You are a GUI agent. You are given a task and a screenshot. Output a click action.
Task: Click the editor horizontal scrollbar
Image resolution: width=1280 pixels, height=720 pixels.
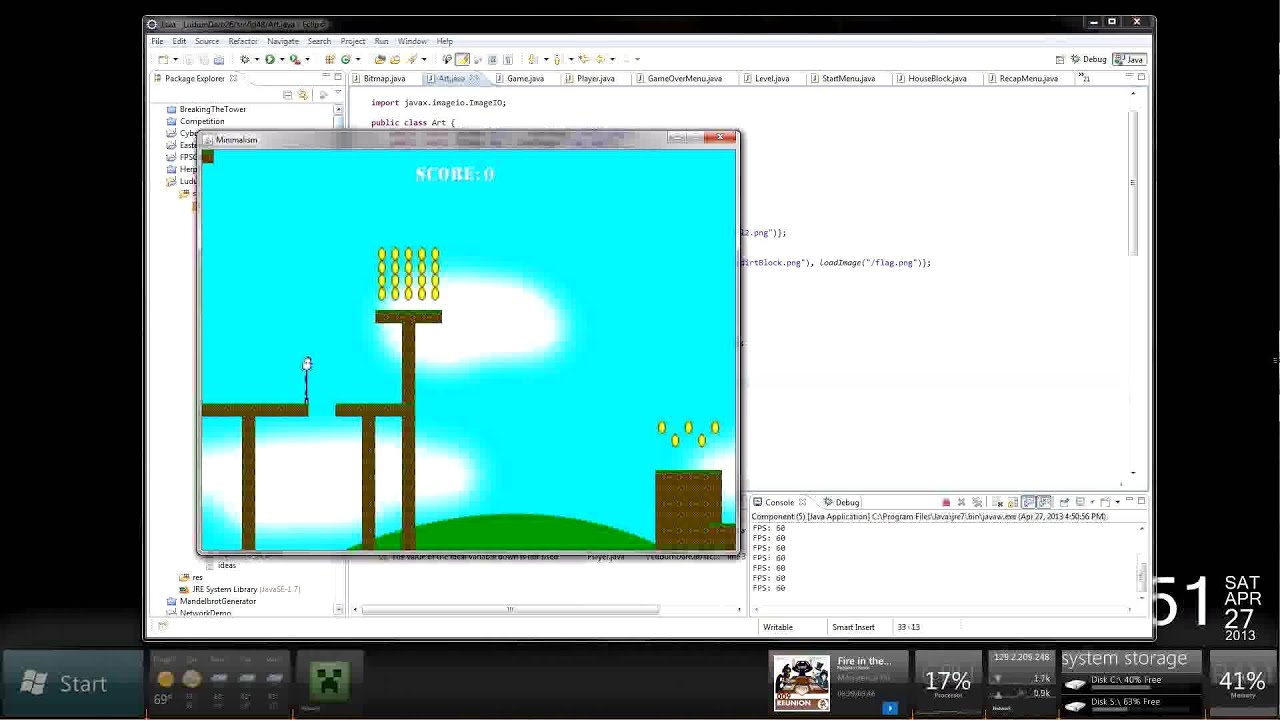[x=510, y=609]
